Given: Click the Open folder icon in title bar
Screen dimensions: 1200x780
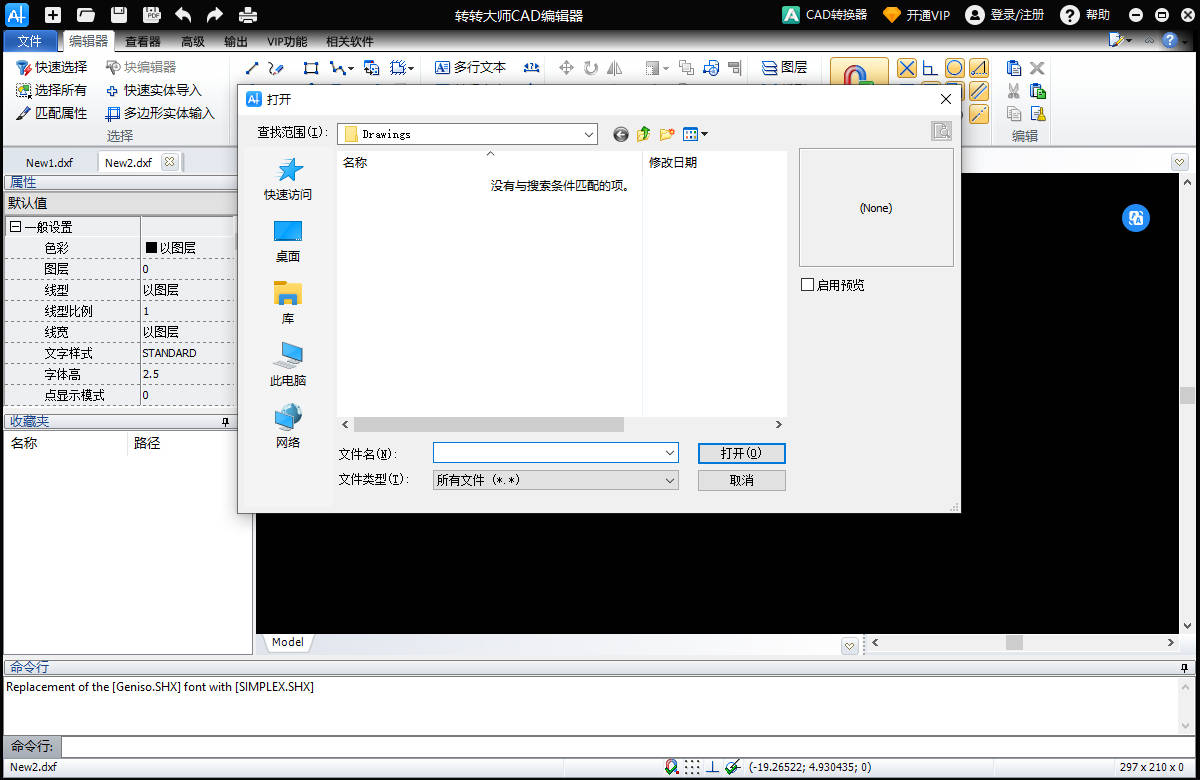Looking at the screenshot, I should tap(86, 15).
